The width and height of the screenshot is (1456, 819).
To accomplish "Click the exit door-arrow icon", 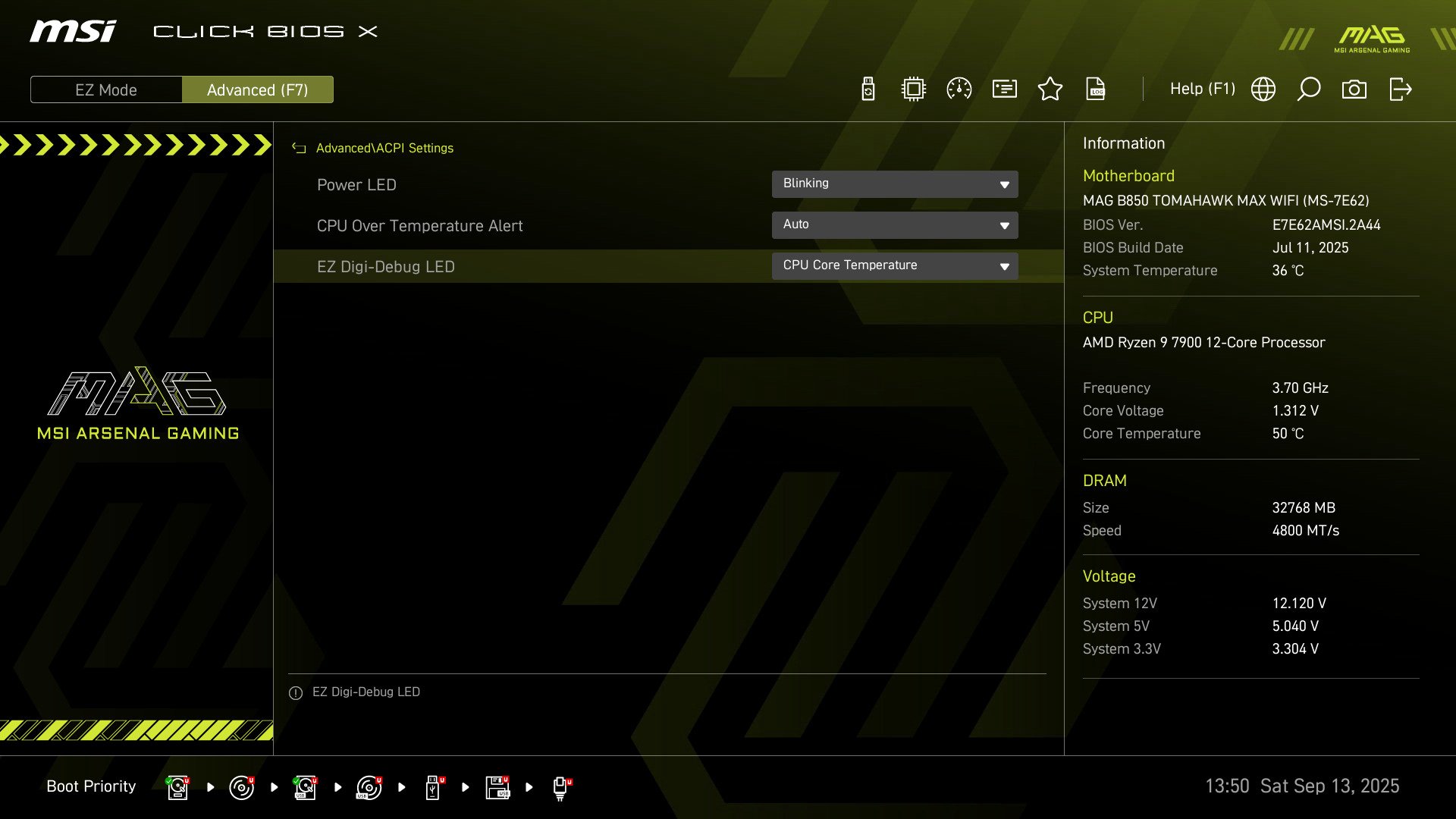I will tap(1400, 89).
